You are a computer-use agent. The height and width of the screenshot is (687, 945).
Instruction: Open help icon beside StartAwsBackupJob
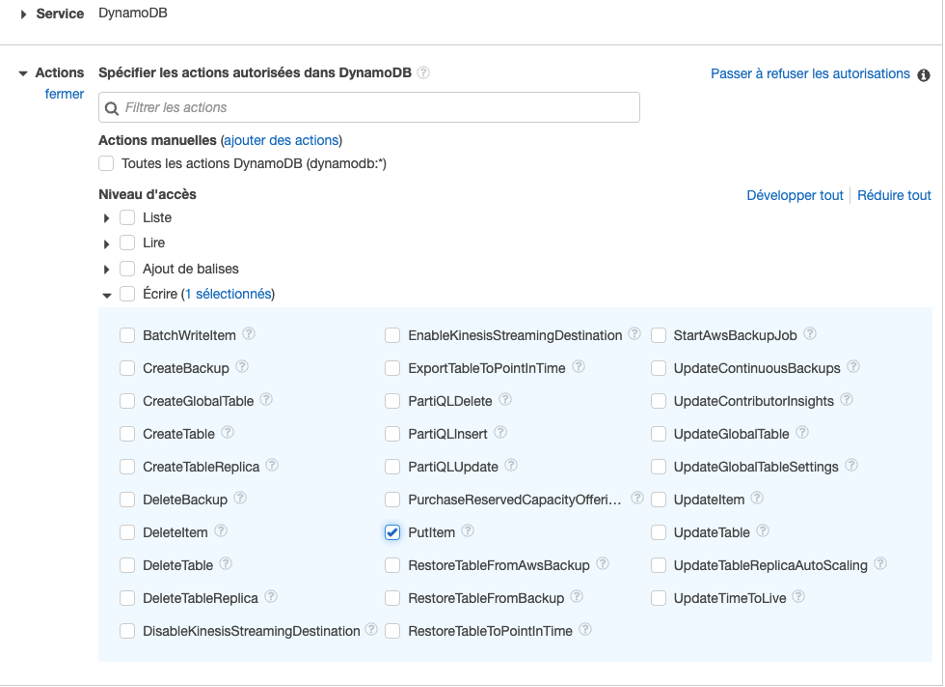[810, 334]
